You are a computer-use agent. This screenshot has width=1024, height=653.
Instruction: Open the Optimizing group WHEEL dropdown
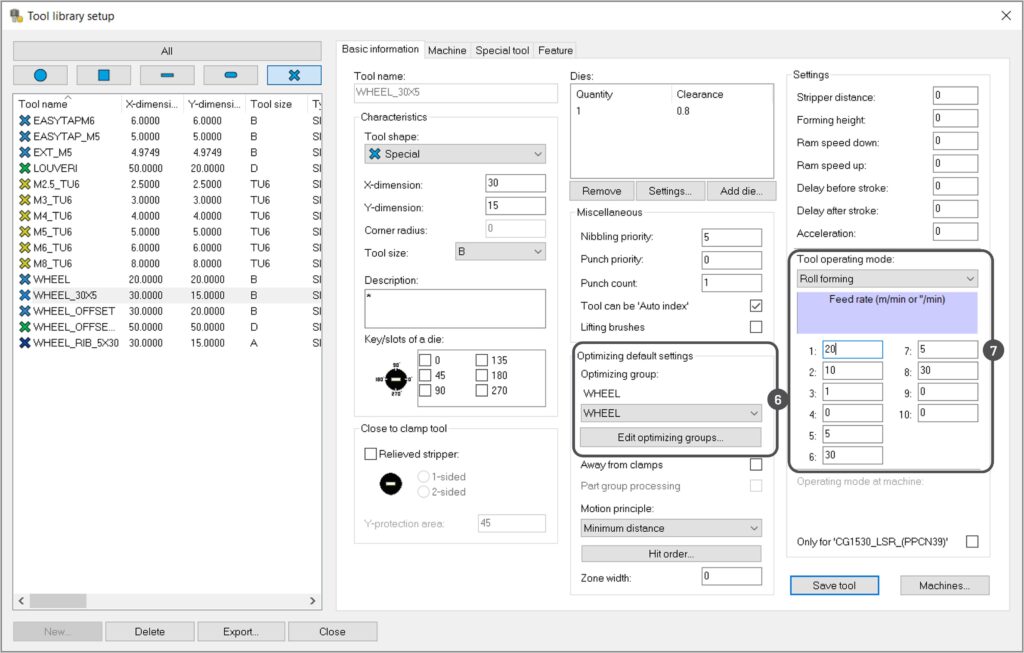(670, 413)
